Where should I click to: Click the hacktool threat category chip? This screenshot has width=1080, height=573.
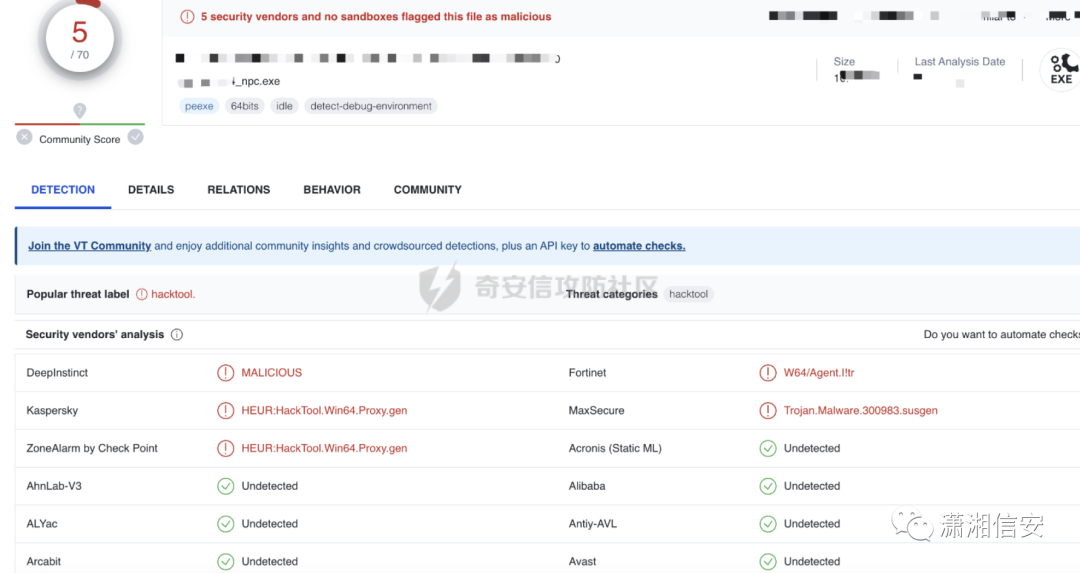pos(689,294)
